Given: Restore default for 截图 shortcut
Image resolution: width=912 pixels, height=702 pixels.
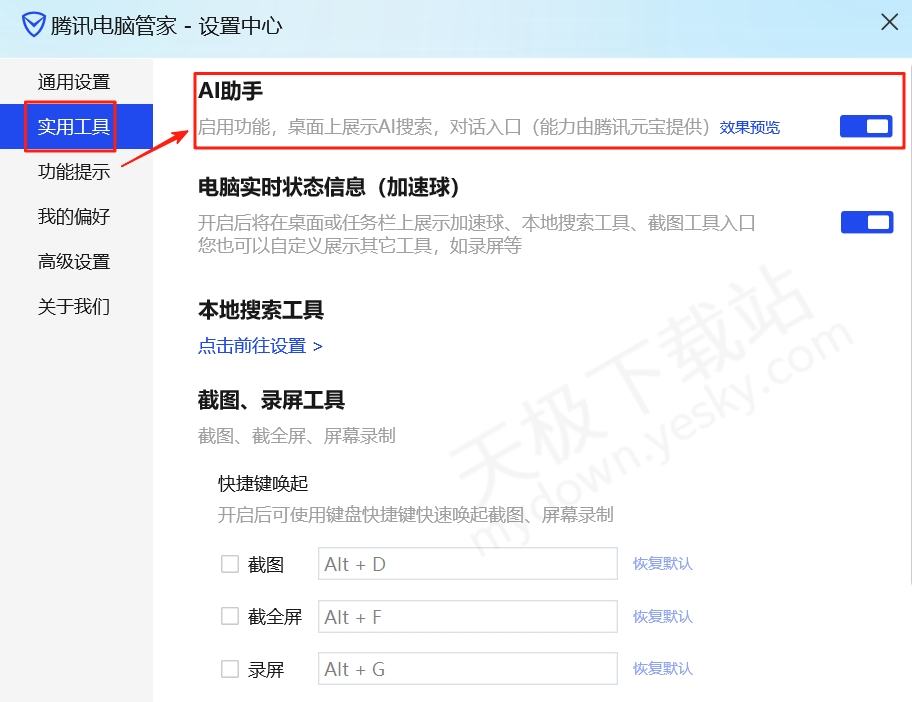Looking at the screenshot, I should 662,564.
